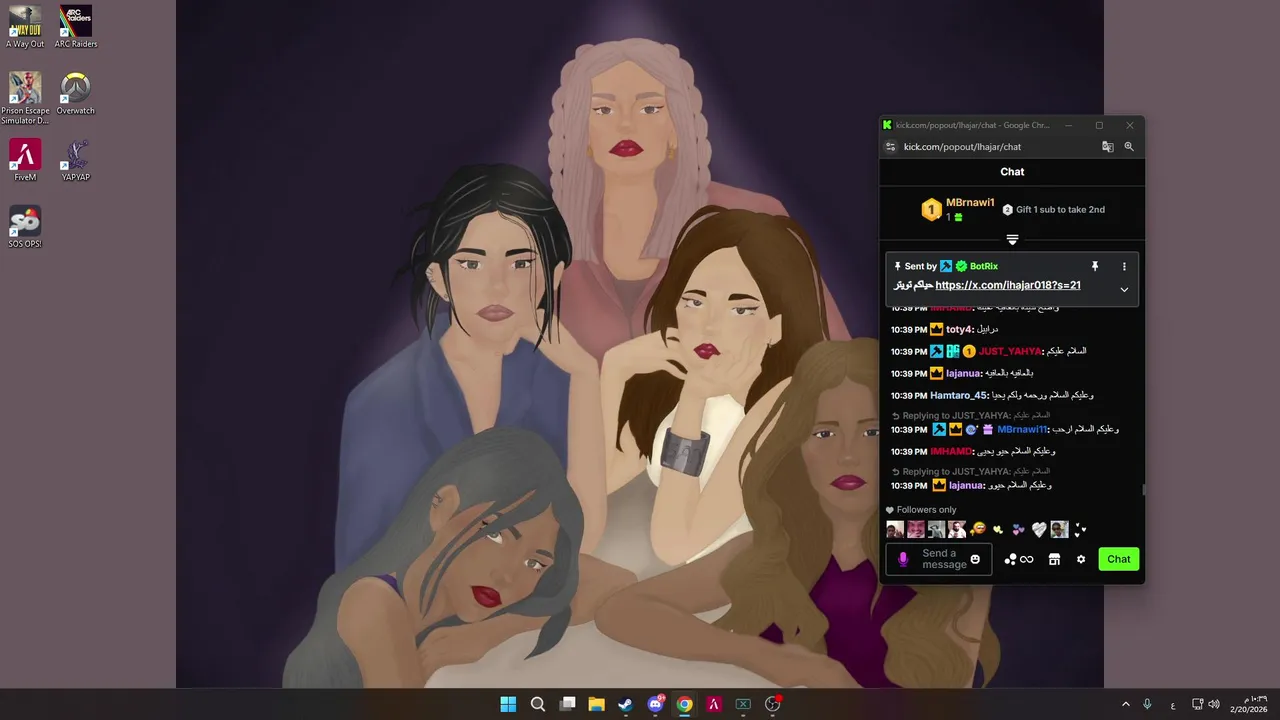The image size is (1280, 720).
Task: Open chat settings gear icon
Action: coord(1081,559)
